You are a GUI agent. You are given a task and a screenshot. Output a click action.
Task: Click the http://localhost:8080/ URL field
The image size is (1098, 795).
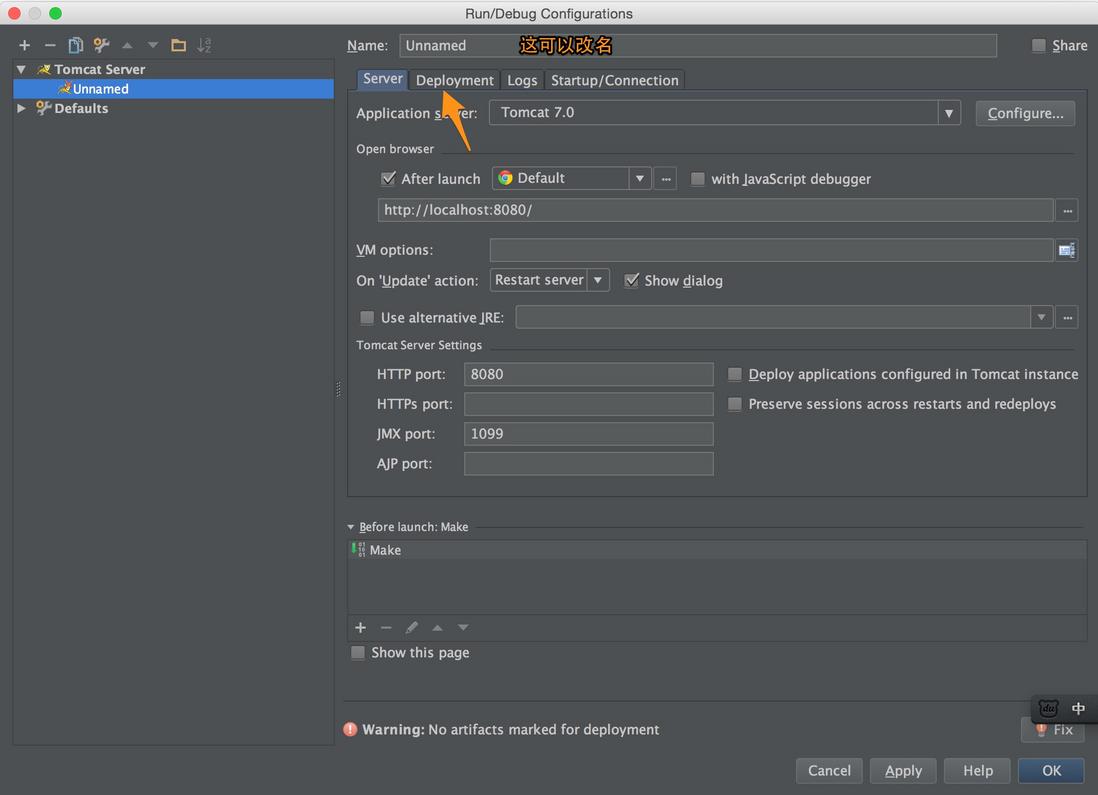pyautogui.click(x=715, y=210)
